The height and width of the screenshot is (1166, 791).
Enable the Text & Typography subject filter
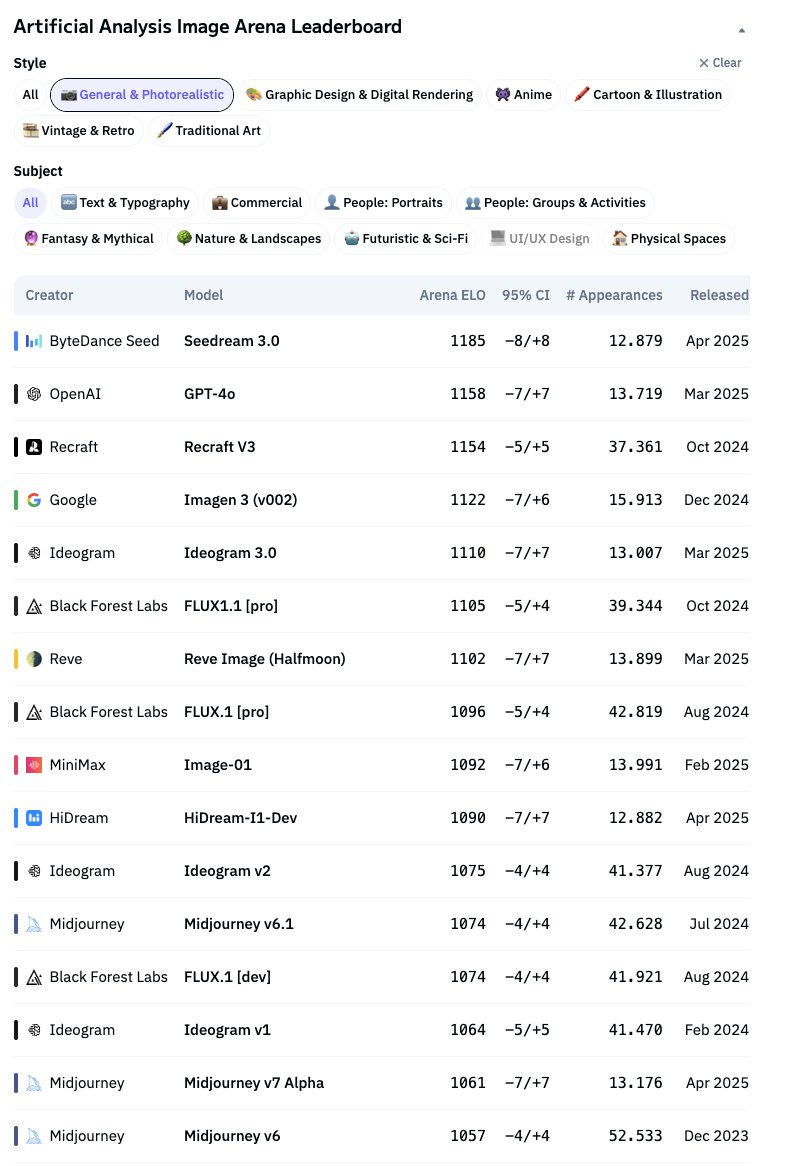tap(125, 202)
